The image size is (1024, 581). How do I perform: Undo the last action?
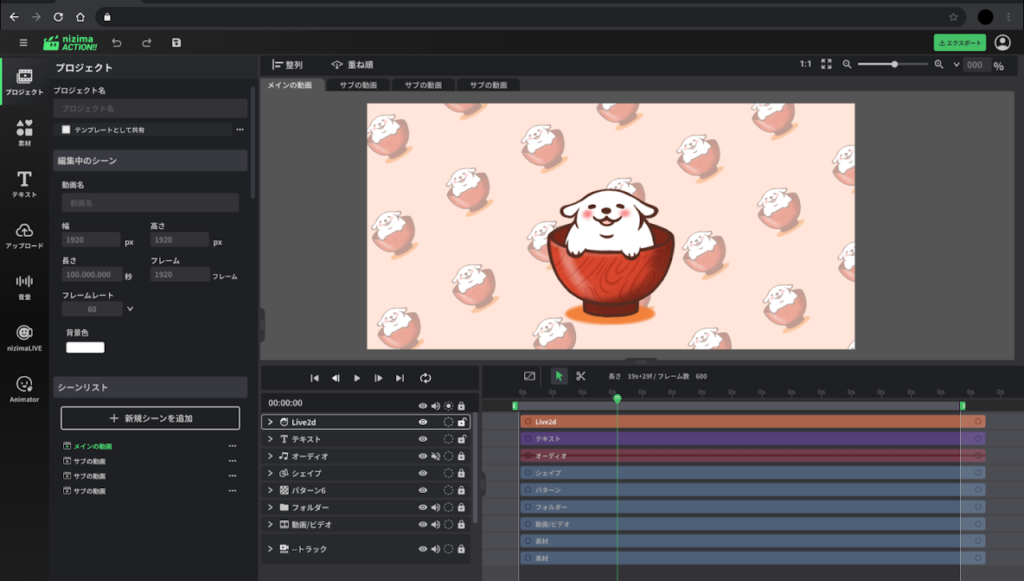117,43
